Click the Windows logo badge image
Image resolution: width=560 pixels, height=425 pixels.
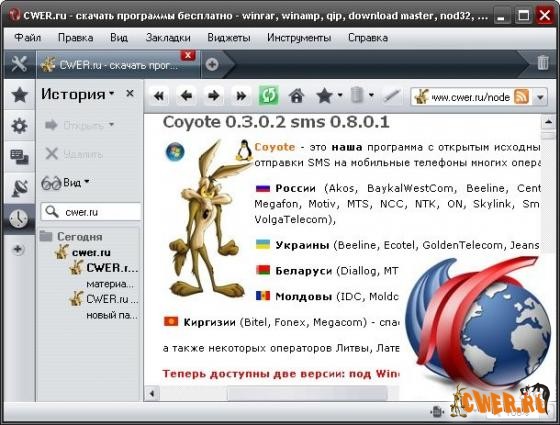pyautogui.click(x=175, y=151)
